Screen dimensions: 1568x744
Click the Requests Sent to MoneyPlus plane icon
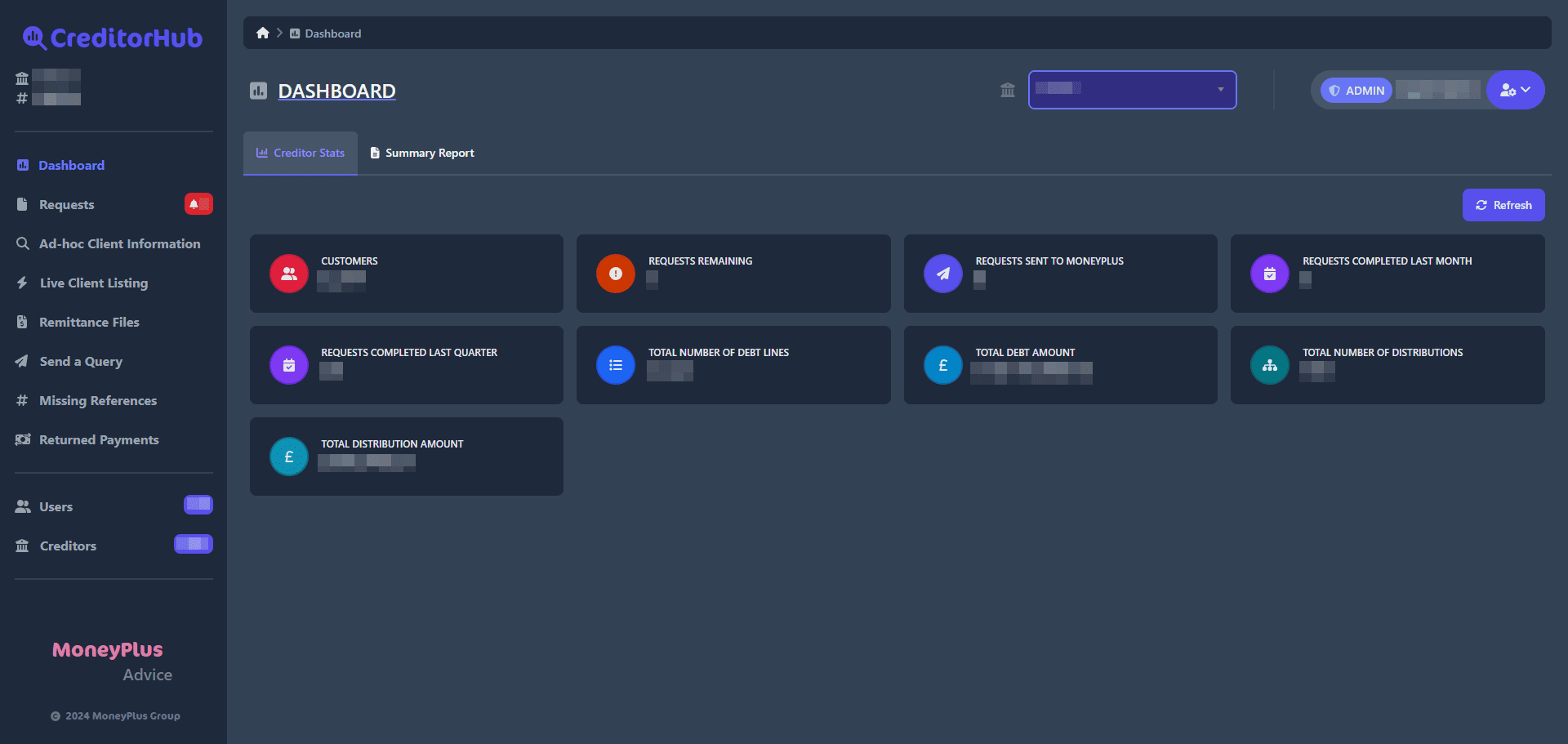pyautogui.click(x=943, y=274)
